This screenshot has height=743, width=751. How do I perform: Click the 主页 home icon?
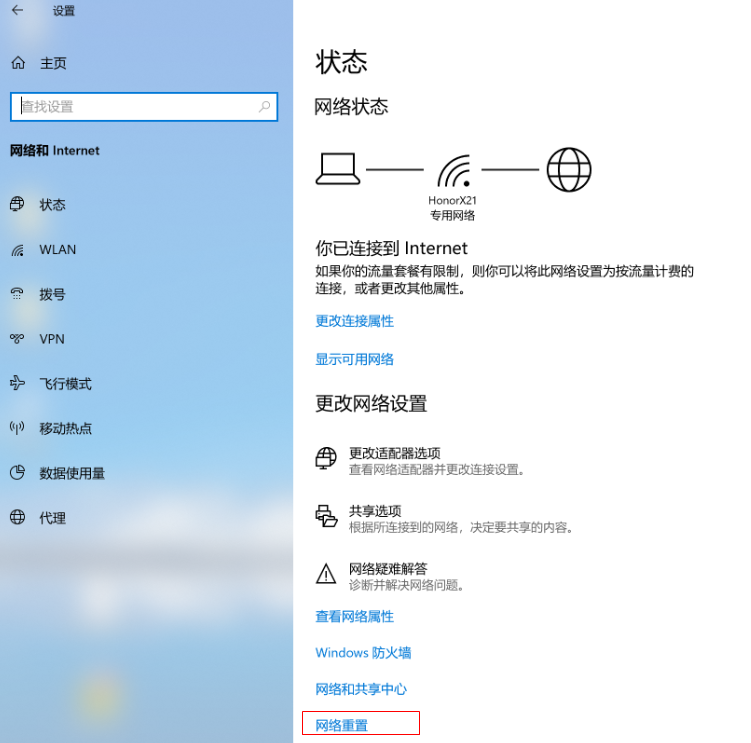click(x=17, y=63)
